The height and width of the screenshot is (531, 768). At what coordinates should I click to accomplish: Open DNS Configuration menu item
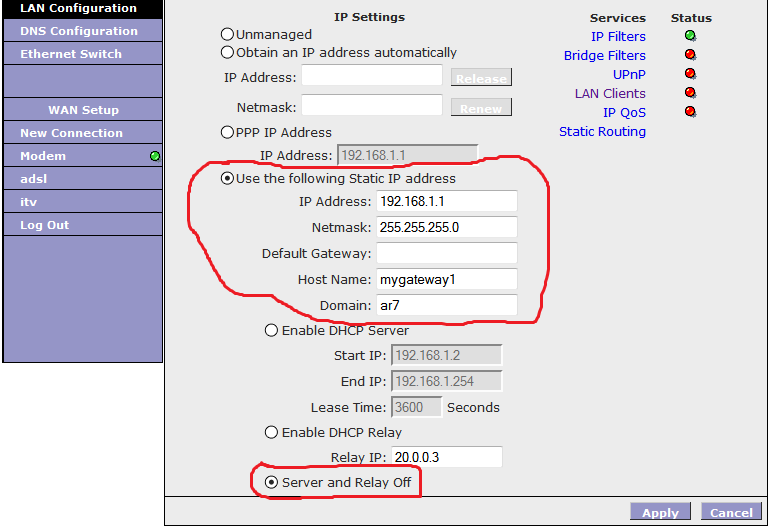coord(82,31)
